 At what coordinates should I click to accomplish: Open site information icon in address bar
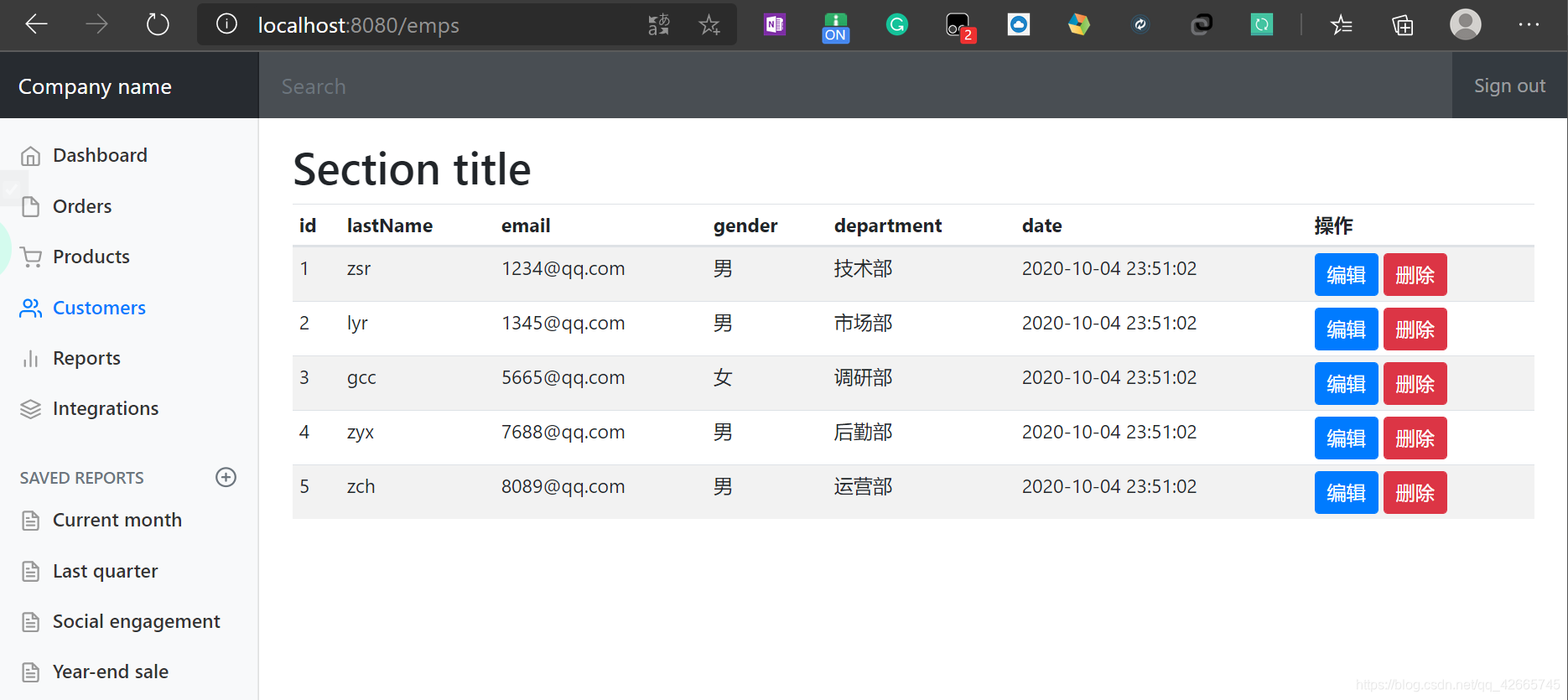tap(226, 24)
